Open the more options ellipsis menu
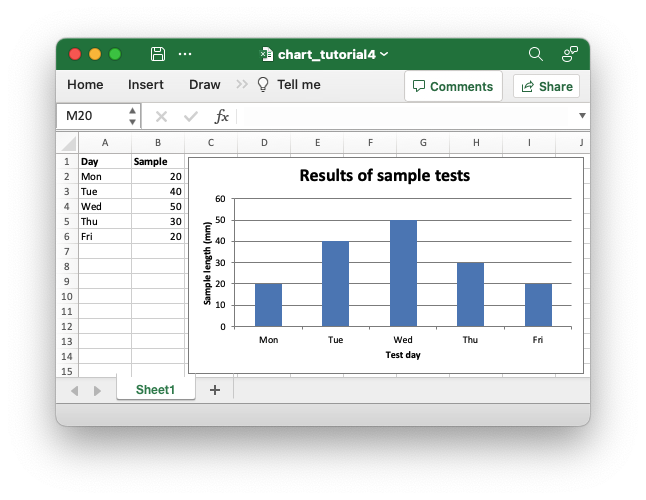This screenshot has height=500, width=646. click(x=185, y=54)
